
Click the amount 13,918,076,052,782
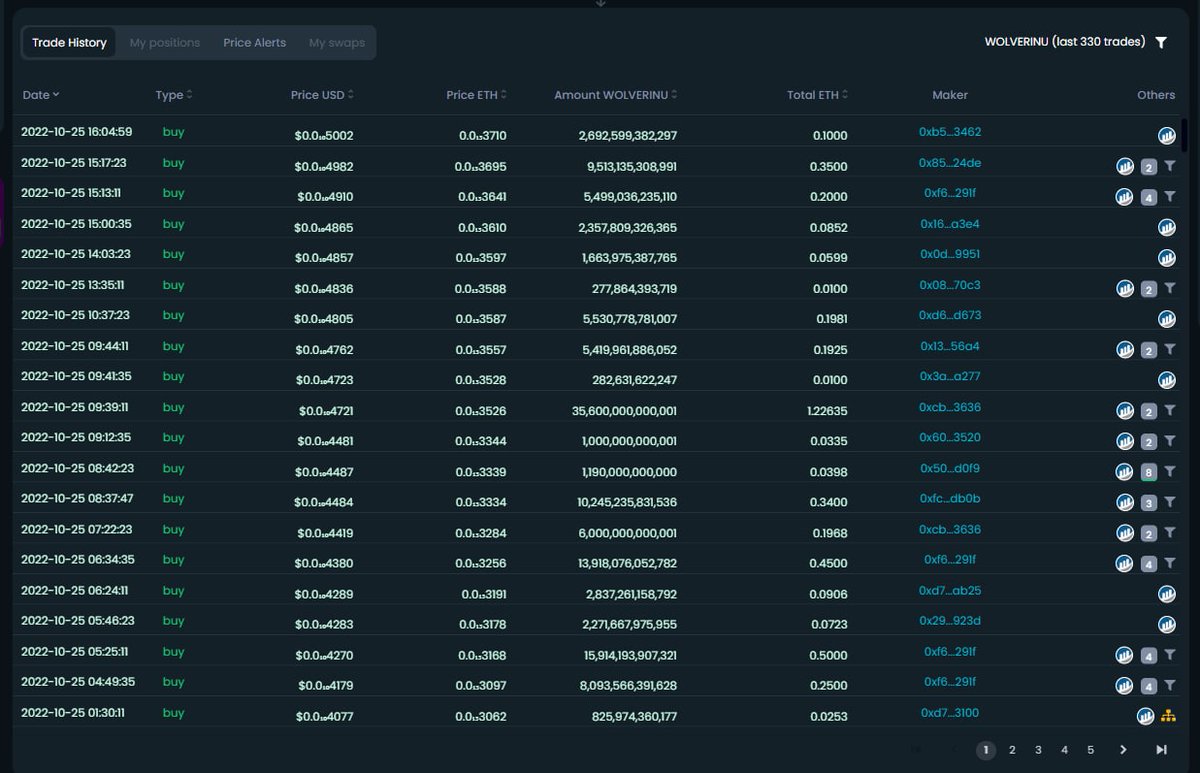tap(628, 563)
